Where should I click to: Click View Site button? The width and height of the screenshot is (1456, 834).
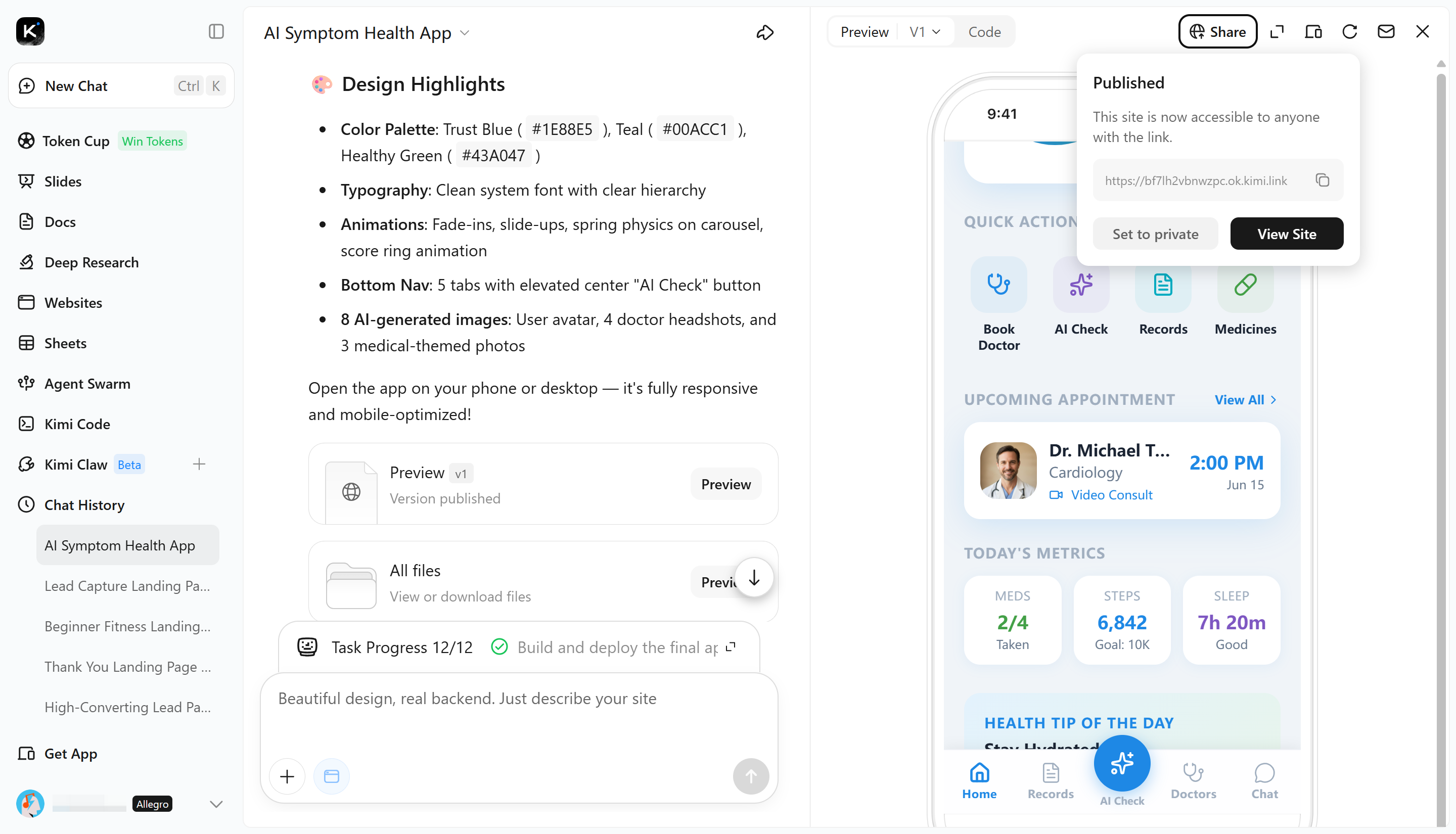(x=1287, y=234)
